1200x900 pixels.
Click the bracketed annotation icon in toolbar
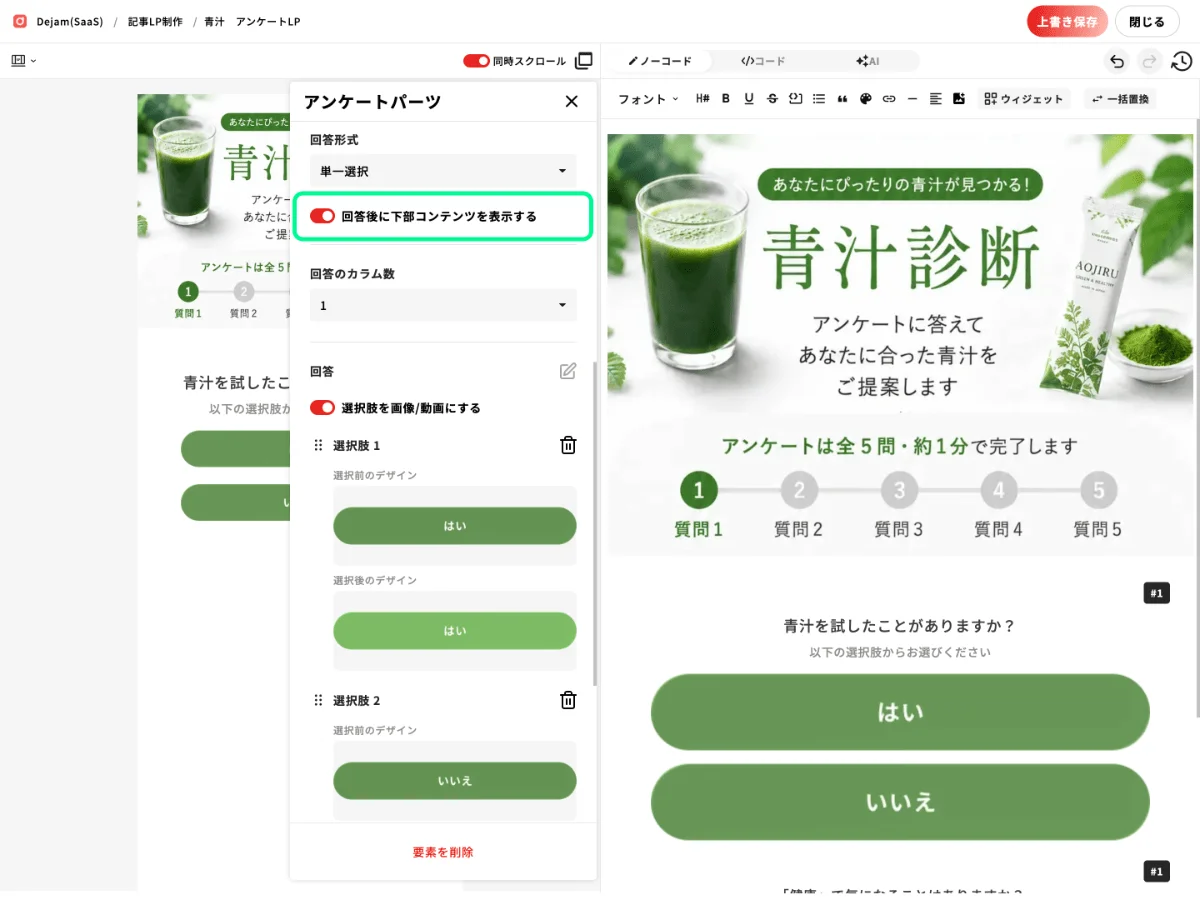click(796, 98)
